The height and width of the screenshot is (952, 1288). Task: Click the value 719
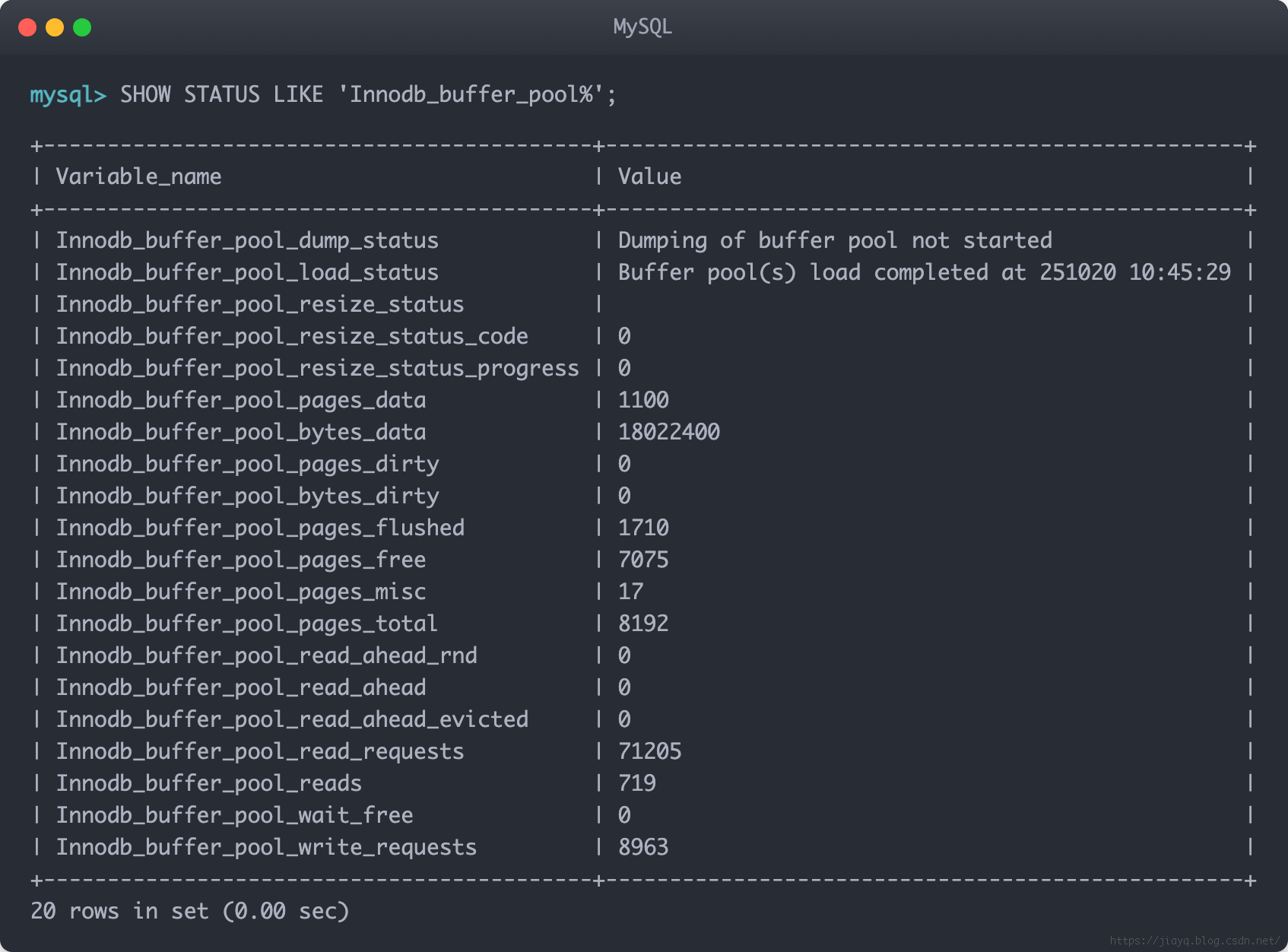click(x=636, y=784)
